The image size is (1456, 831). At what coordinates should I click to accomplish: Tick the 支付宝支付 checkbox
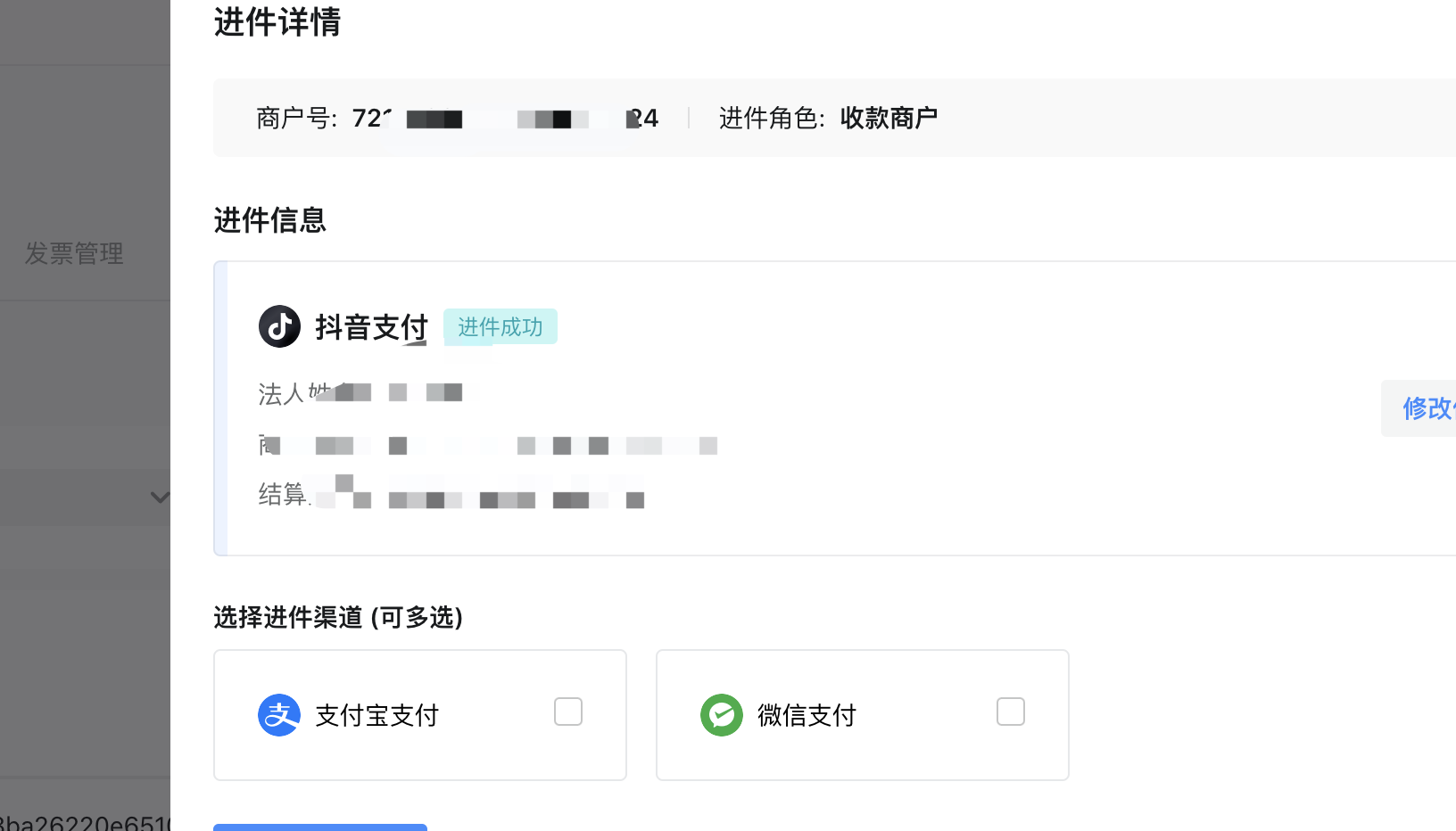point(568,712)
